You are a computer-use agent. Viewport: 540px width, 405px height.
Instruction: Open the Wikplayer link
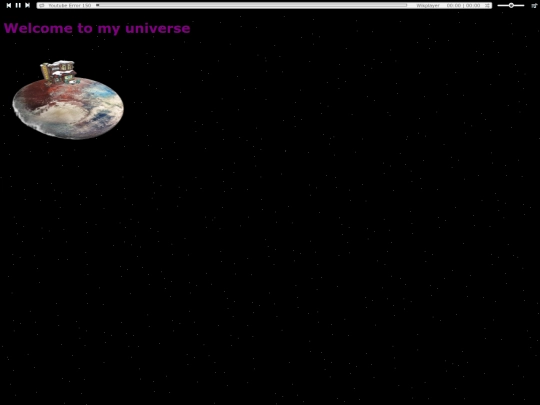428,6
